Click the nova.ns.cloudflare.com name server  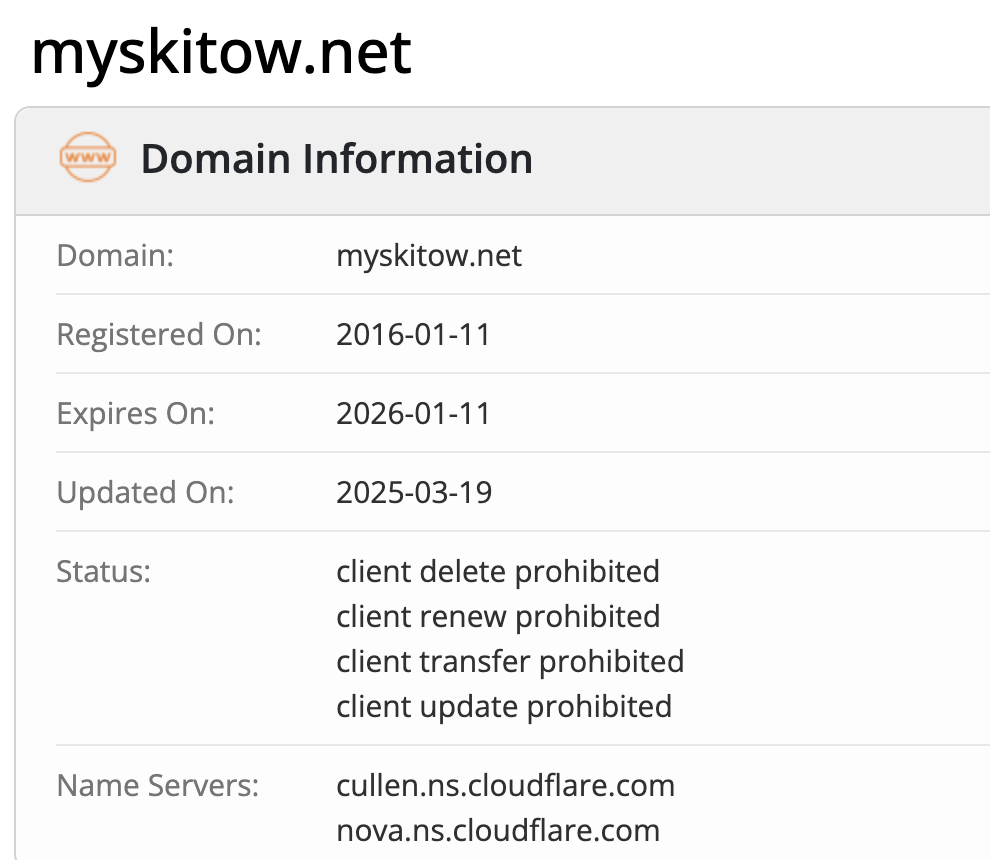(498, 830)
